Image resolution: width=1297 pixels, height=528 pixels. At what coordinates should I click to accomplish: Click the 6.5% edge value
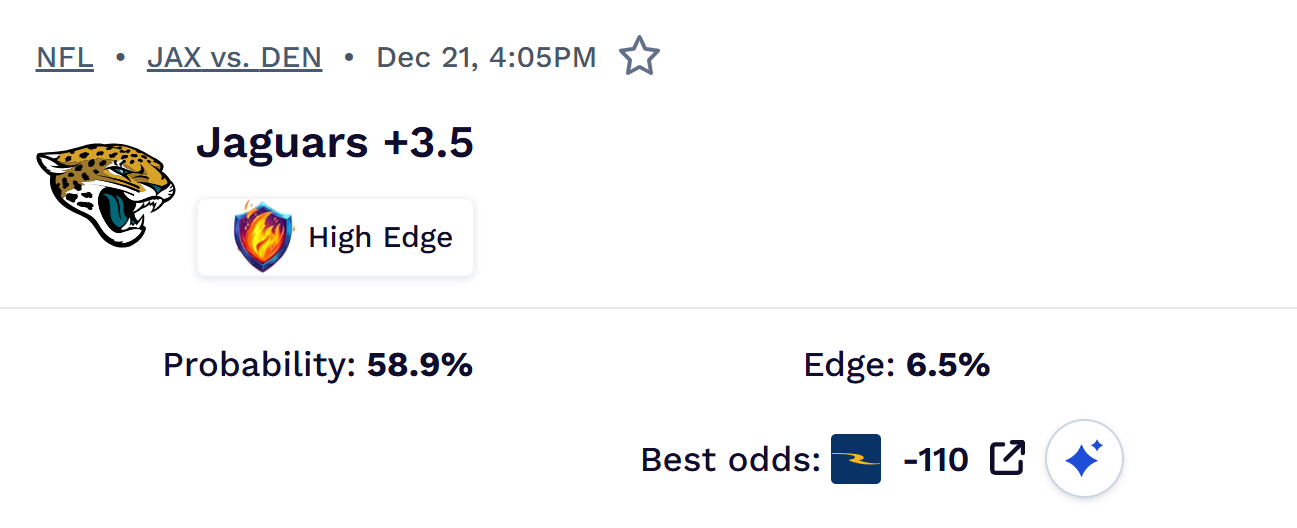948,366
